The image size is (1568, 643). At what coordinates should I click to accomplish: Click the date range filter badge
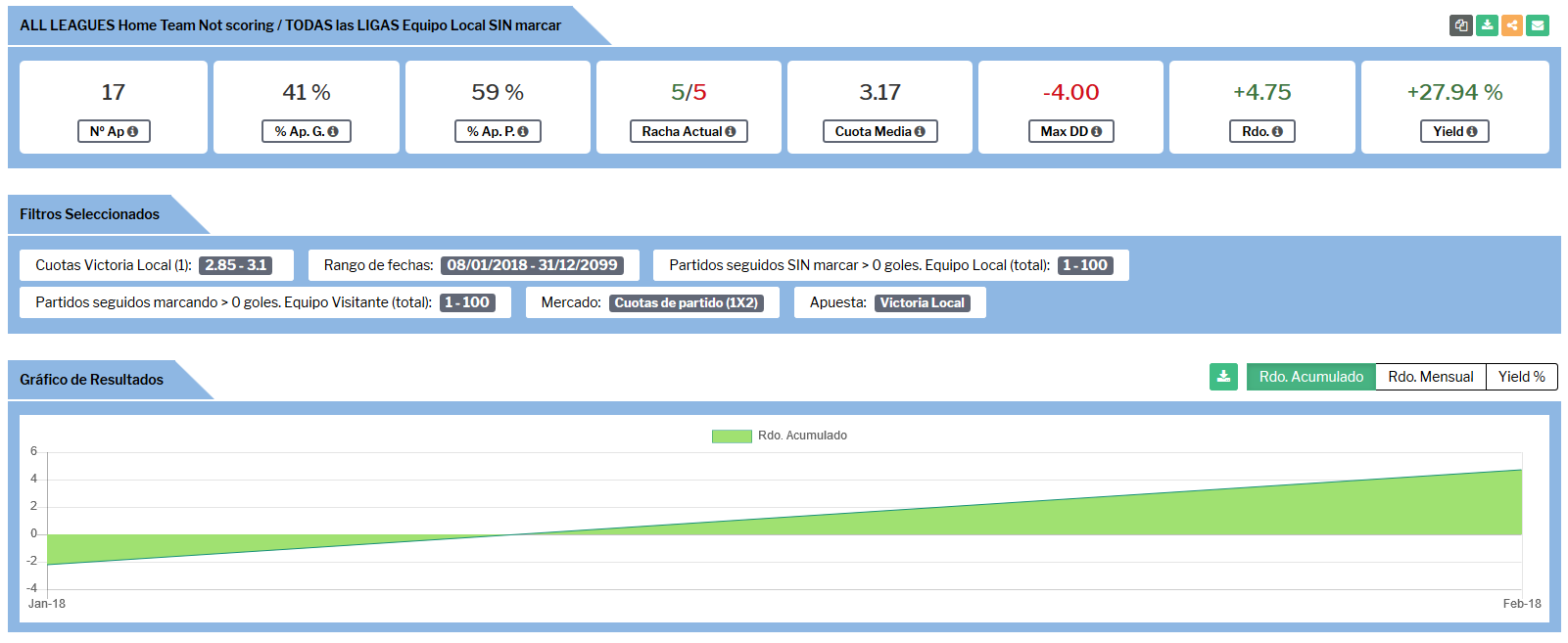coord(532,265)
